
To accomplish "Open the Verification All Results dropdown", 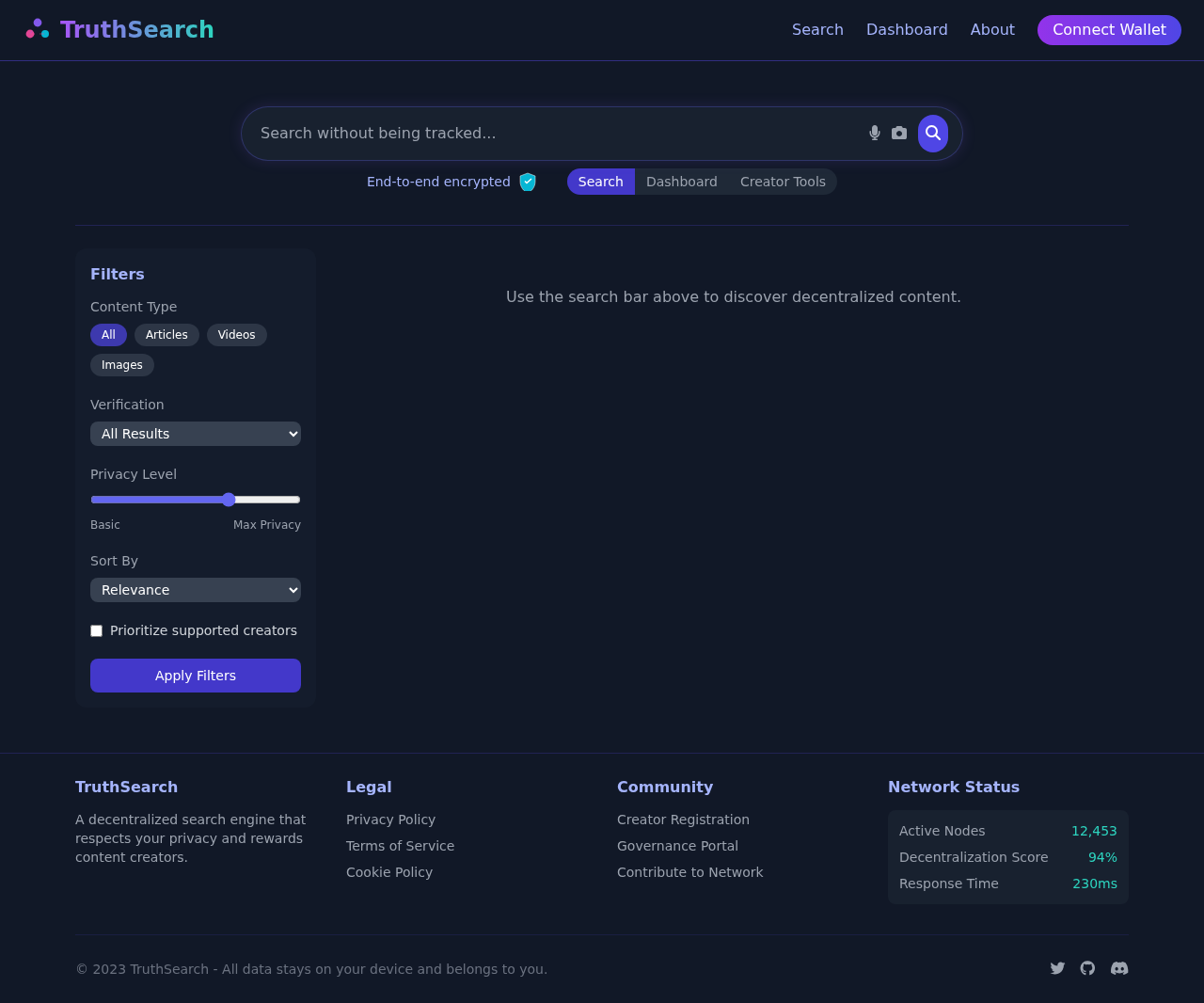I will [196, 434].
